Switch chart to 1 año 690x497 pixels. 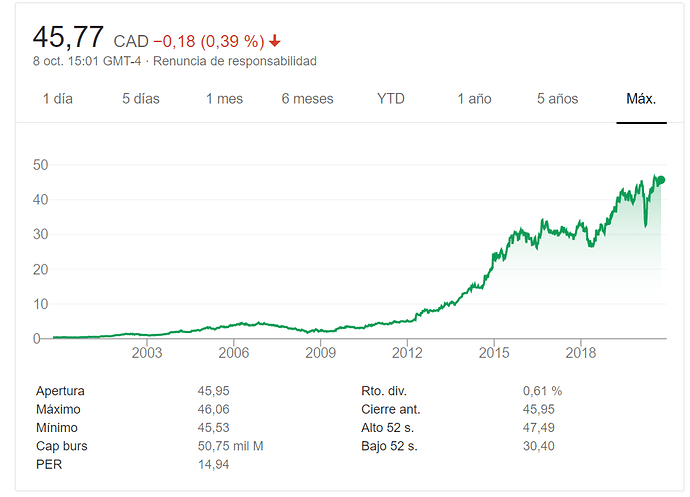point(474,99)
